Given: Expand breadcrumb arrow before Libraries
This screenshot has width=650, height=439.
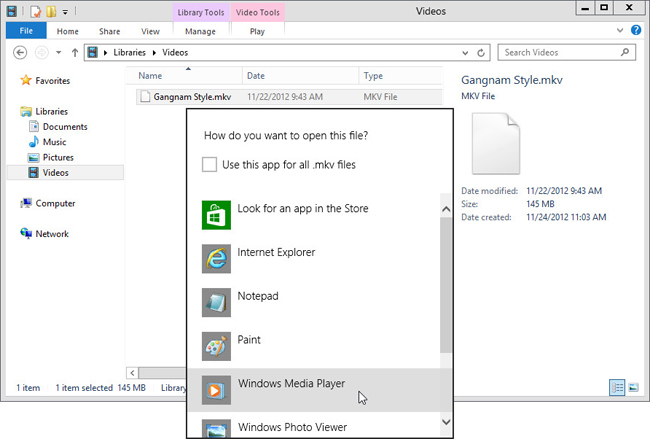Looking at the screenshot, I should [x=105, y=53].
